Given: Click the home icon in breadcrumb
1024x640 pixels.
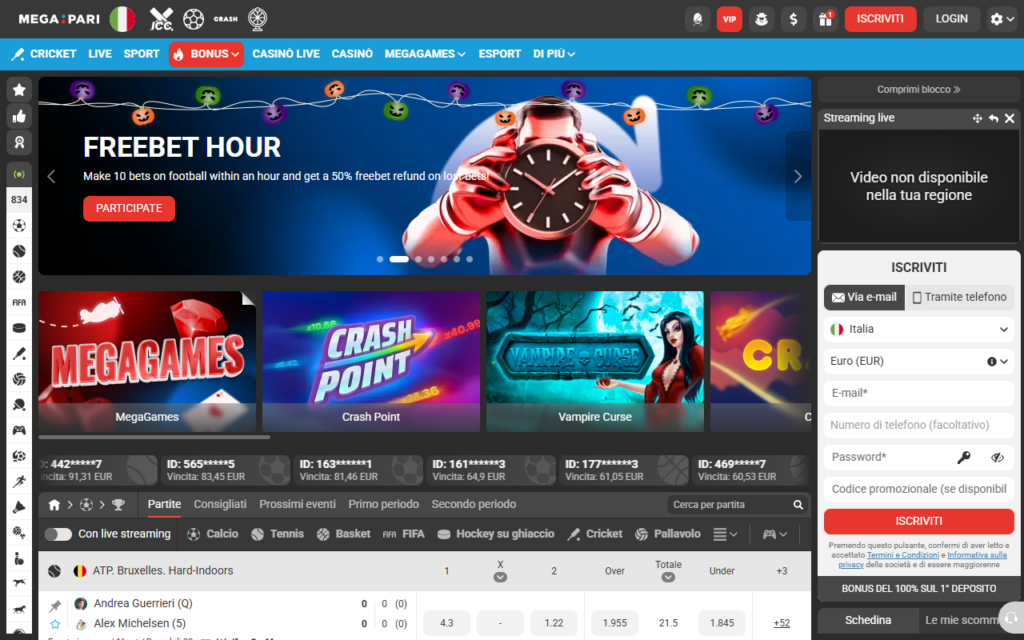Looking at the screenshot, I should coord(54,505).
